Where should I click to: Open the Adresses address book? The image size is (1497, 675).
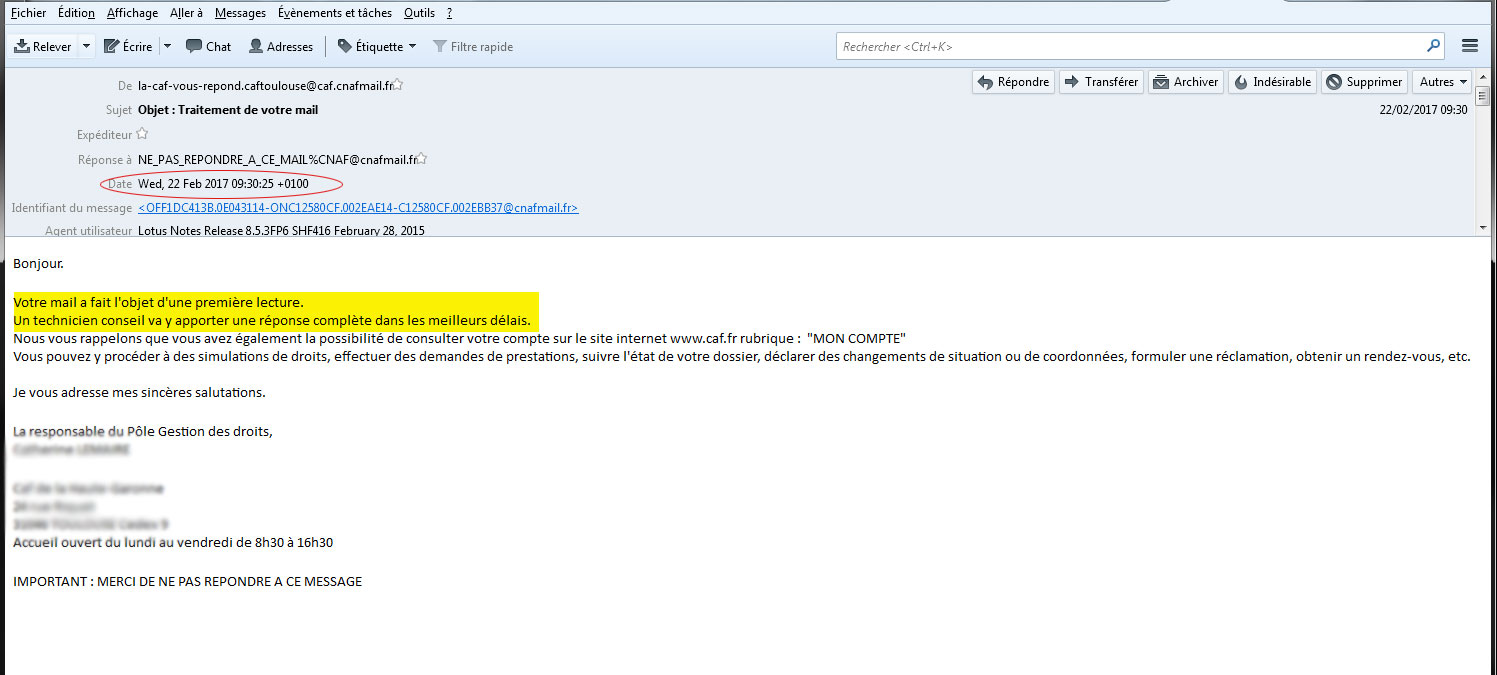280,47
